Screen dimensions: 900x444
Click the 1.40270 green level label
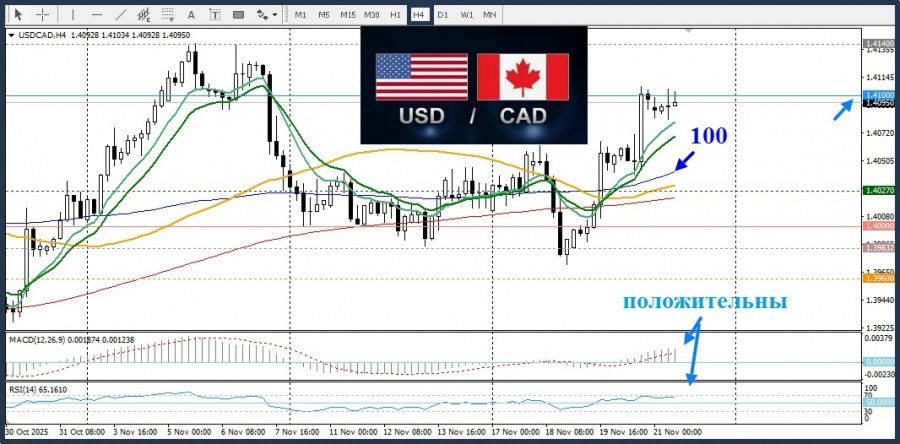(878, 190)
